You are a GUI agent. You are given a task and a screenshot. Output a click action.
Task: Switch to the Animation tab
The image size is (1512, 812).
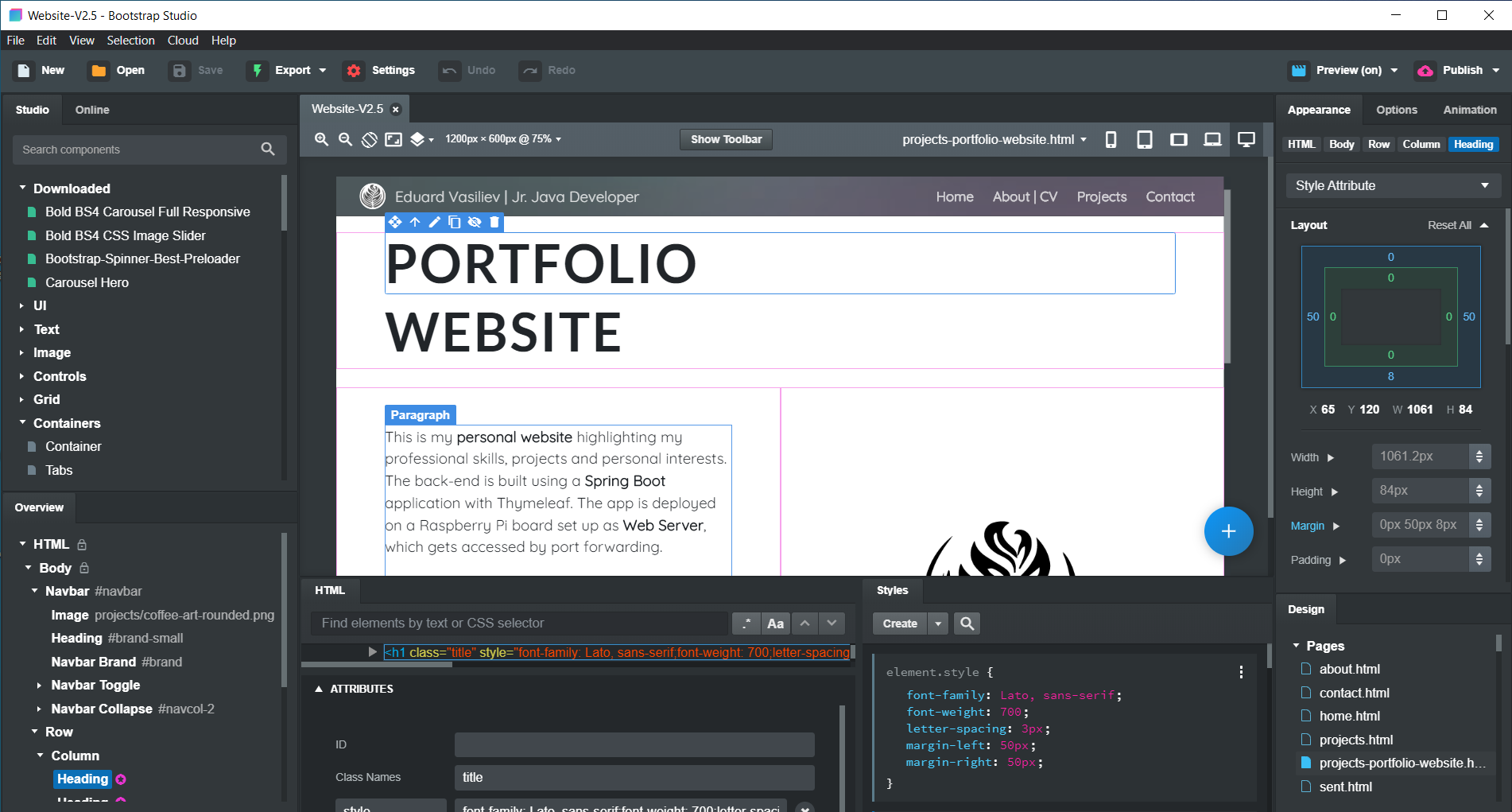click(x=1469, y=110)
